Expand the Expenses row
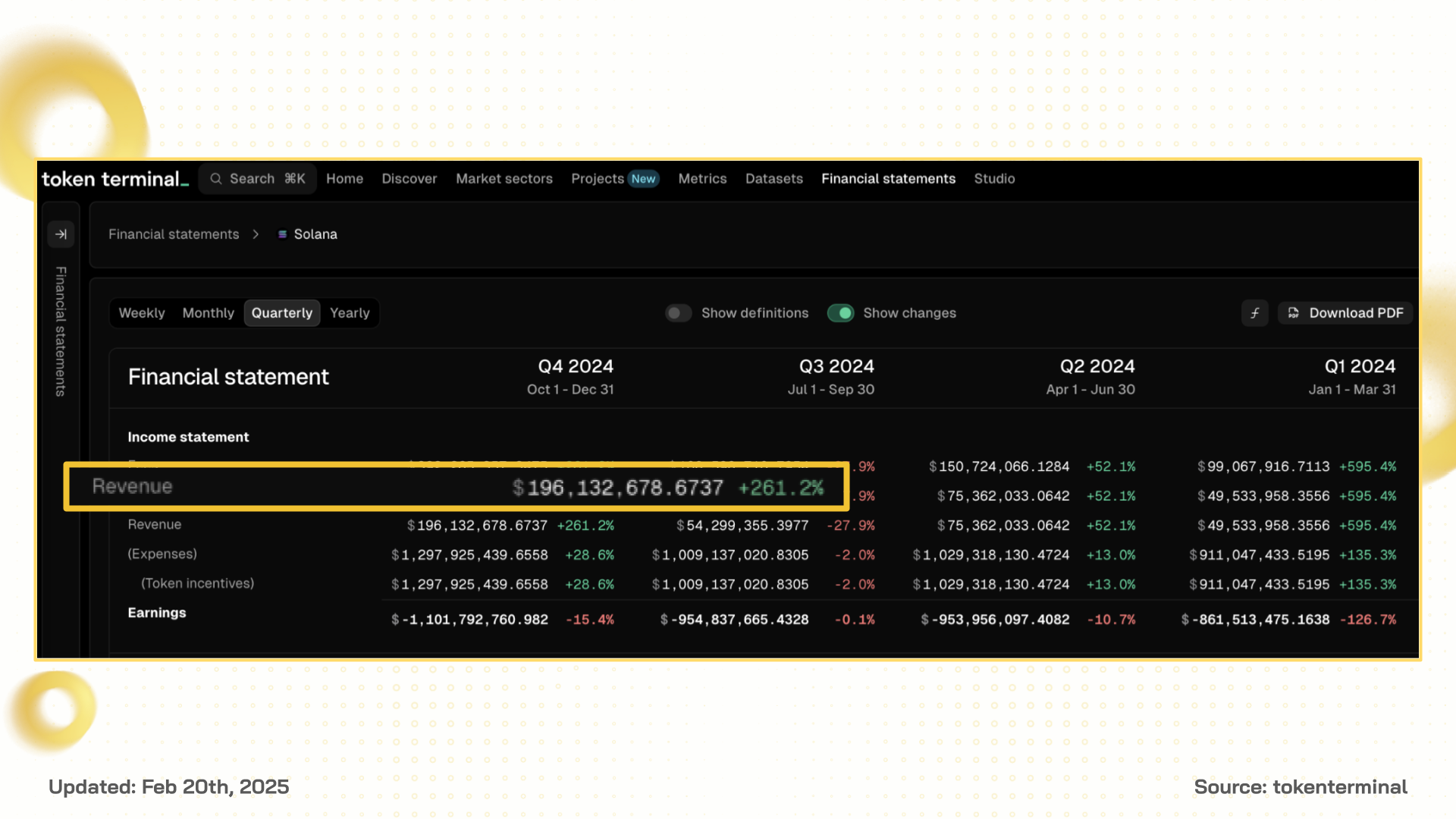The height and width of the screenshot is (819, 1456). (x=162, y=554)
